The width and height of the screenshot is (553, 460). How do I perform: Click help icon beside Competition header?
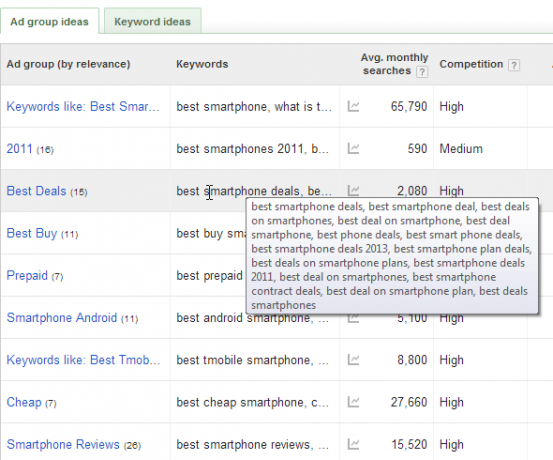tap(514, 65)
